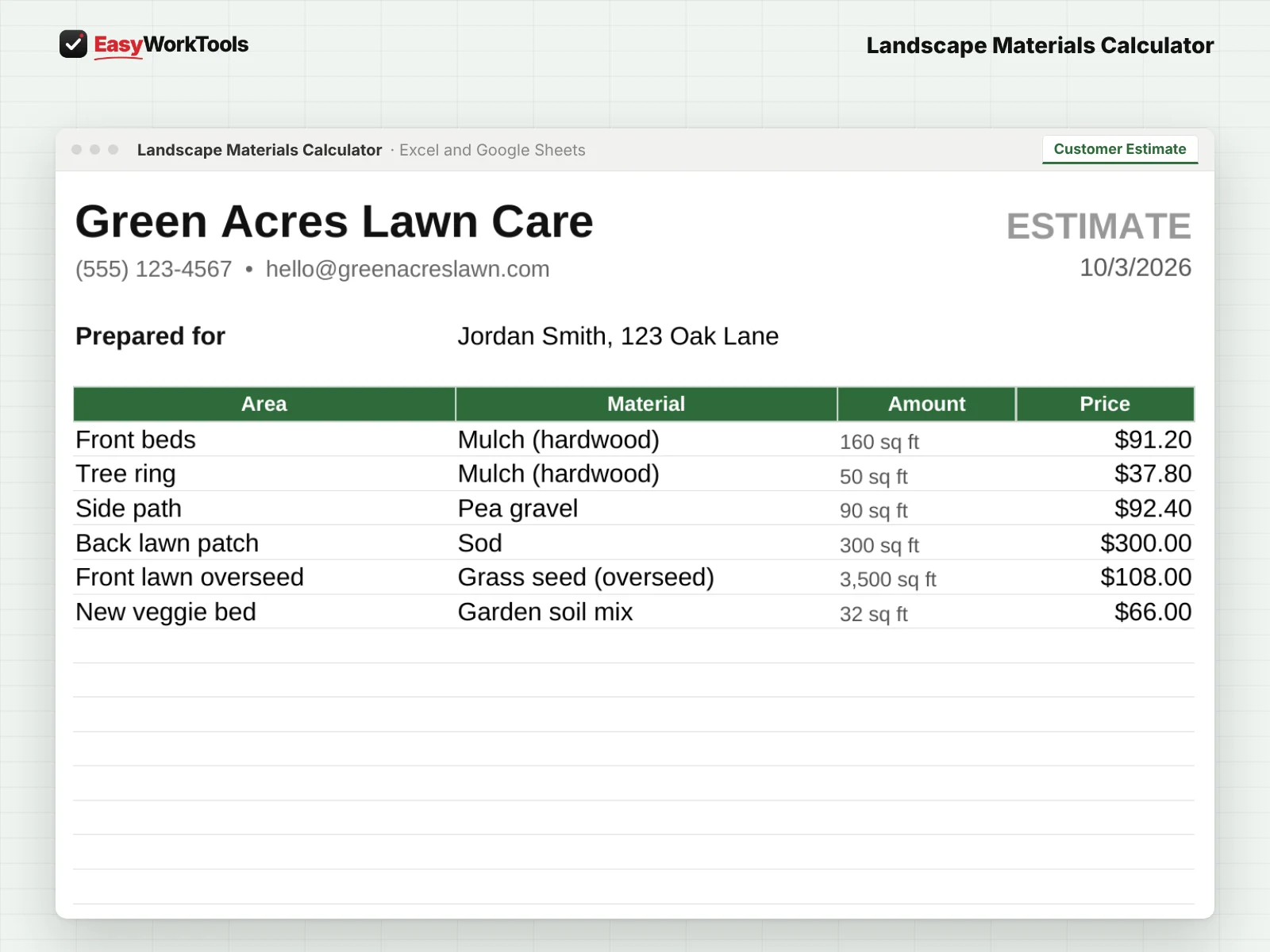Click the $66.00 price cell
This screenshot has height=952, width=1270.
(x=1105, y=612)
